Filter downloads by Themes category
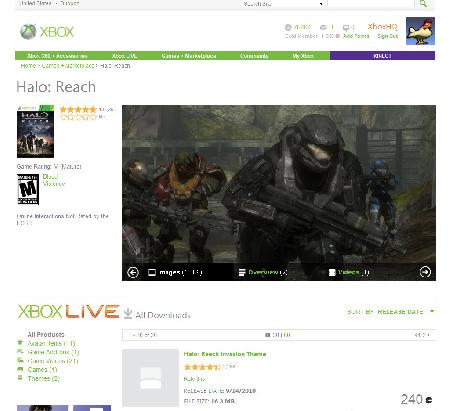The image size is (450, 411). 44,378
